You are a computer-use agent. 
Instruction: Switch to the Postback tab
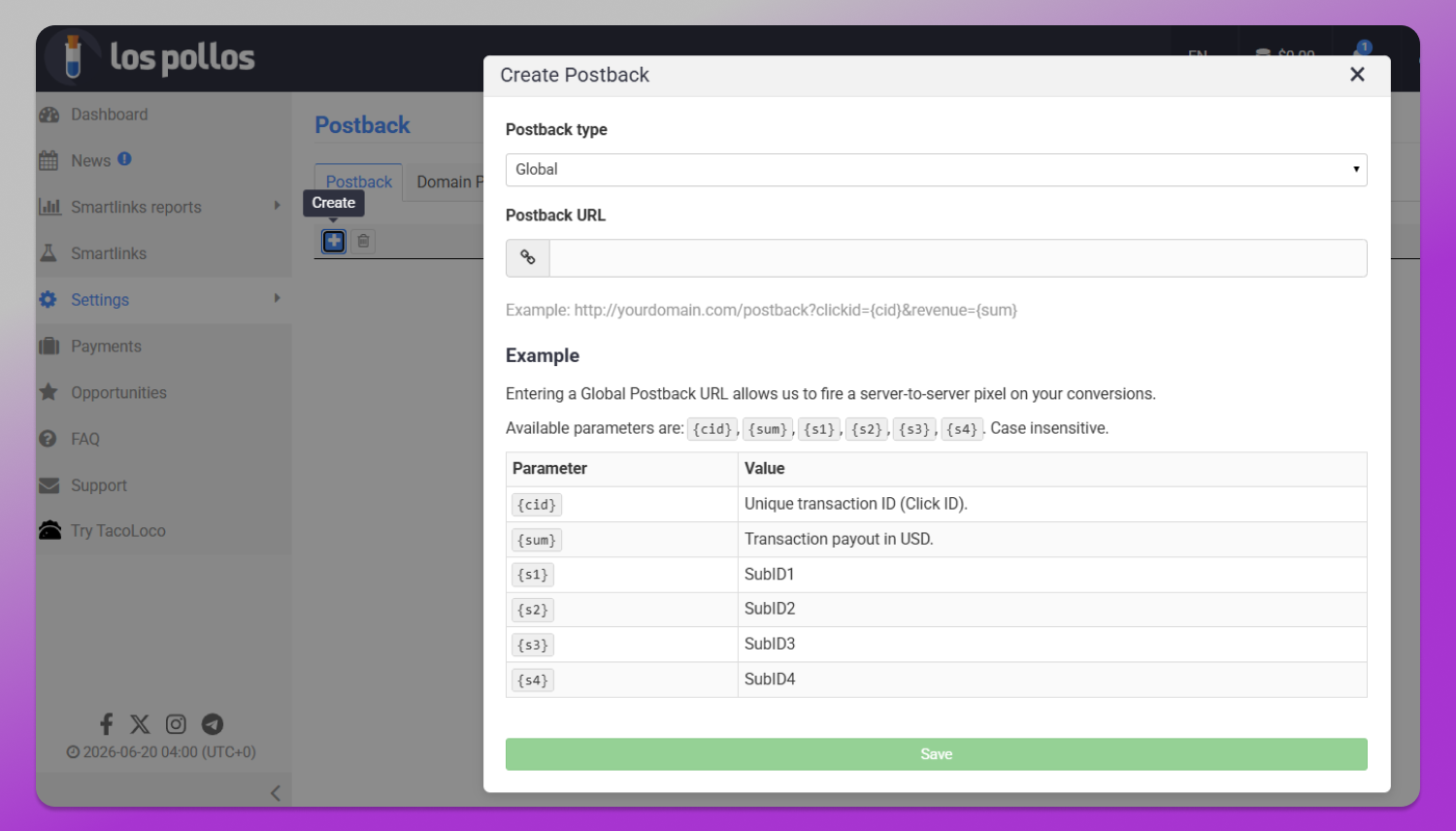click(359, 182)
